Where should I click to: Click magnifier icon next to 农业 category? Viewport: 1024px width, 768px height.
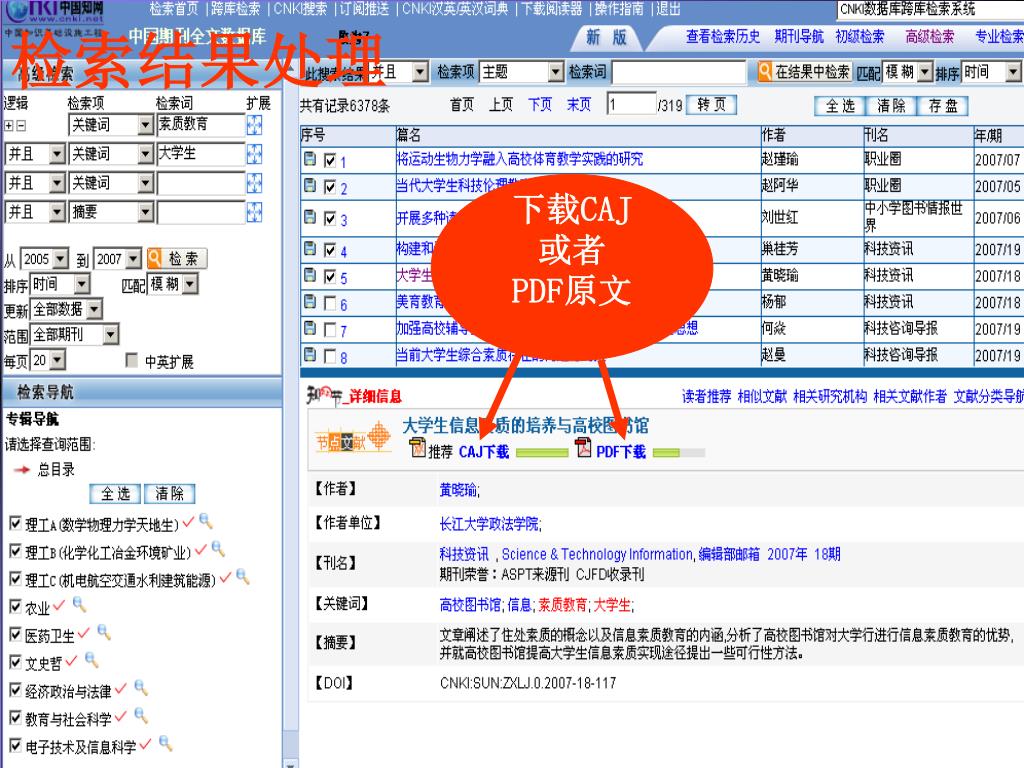coord(80,604)
